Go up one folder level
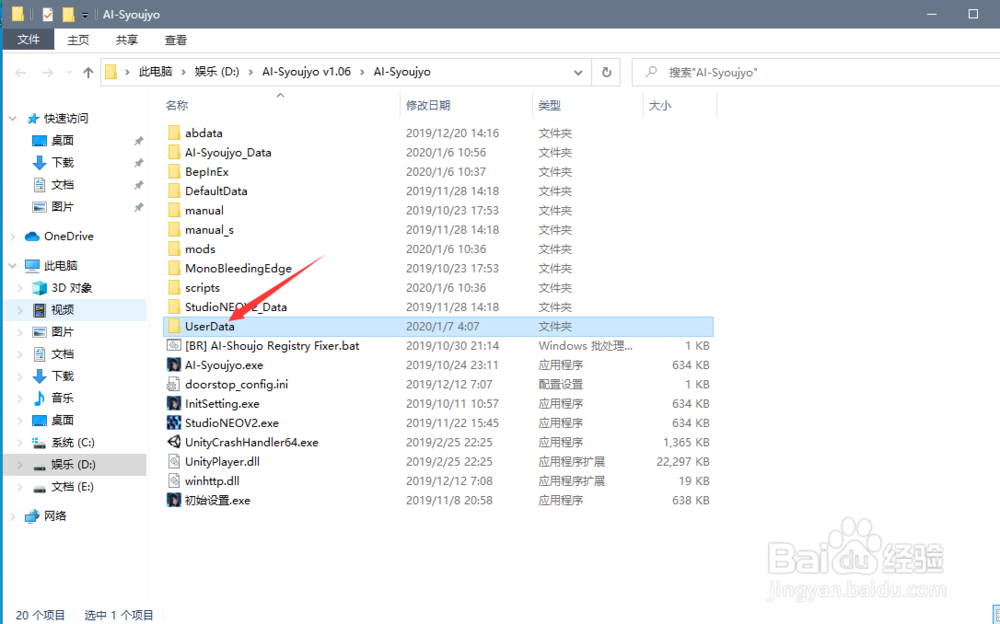1000x624 pixels. 88,73
